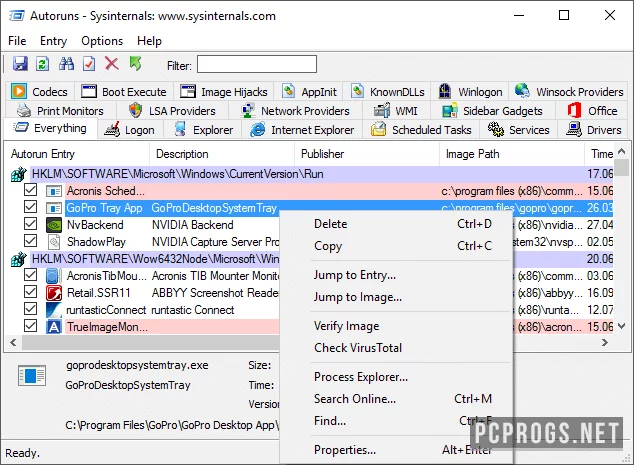Switch to the Drivers tab
This screenshot has width=634, height=465.
pos(593,130)
